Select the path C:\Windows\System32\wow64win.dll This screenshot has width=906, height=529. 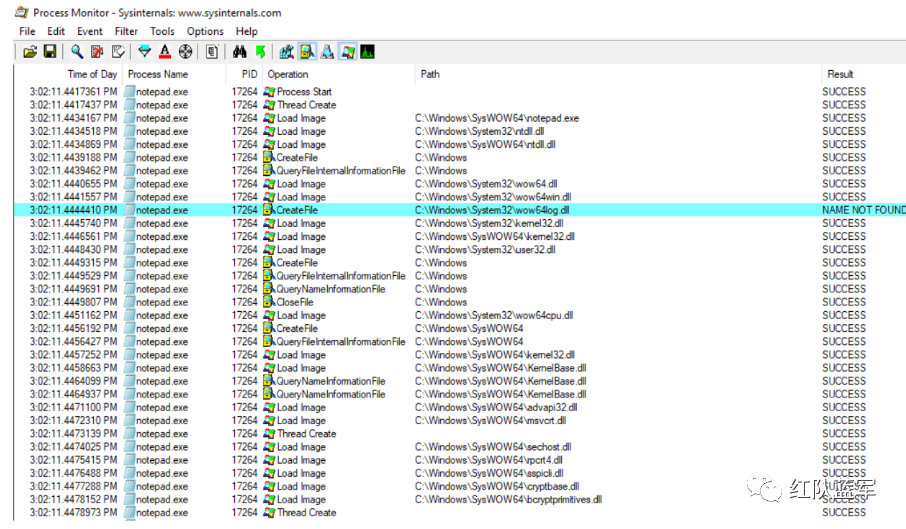point(493,197)
